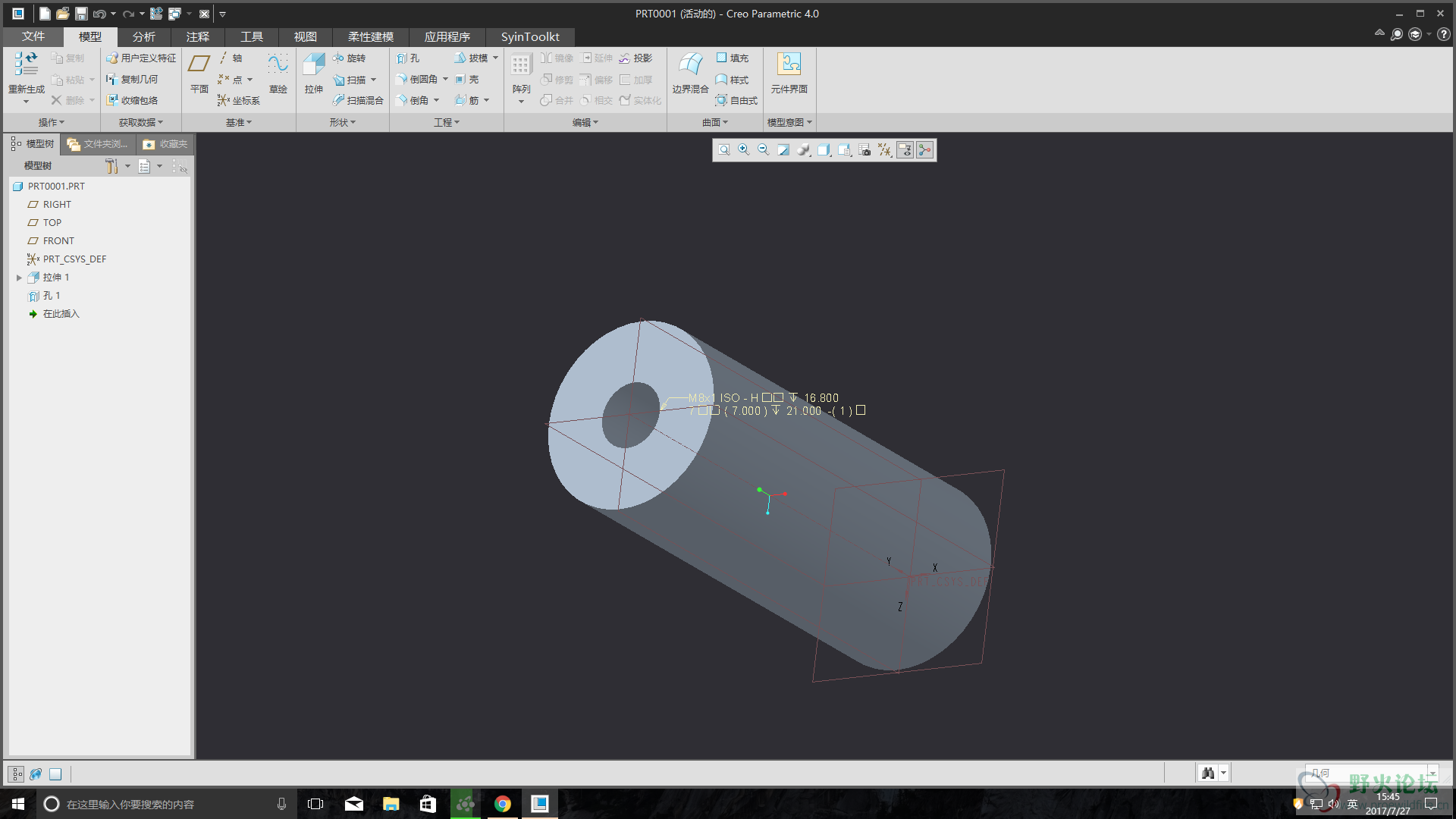1456x819 pixels.
Task: Click the Fill (填充) surface tool
Action: click(733, 58)
